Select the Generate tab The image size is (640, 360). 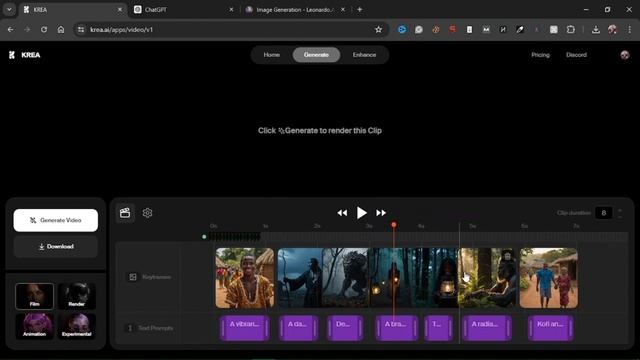tap(316, 55)
